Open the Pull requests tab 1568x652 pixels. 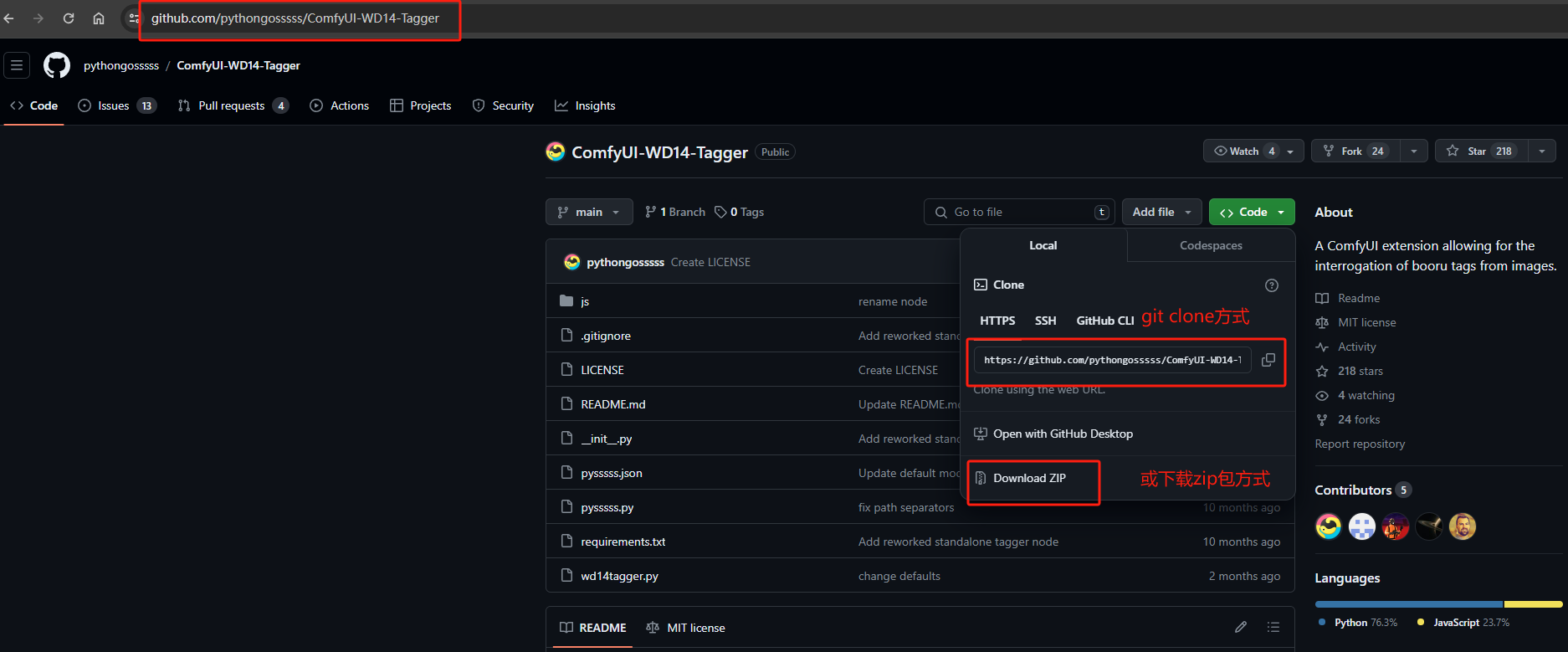pos(233,105)
